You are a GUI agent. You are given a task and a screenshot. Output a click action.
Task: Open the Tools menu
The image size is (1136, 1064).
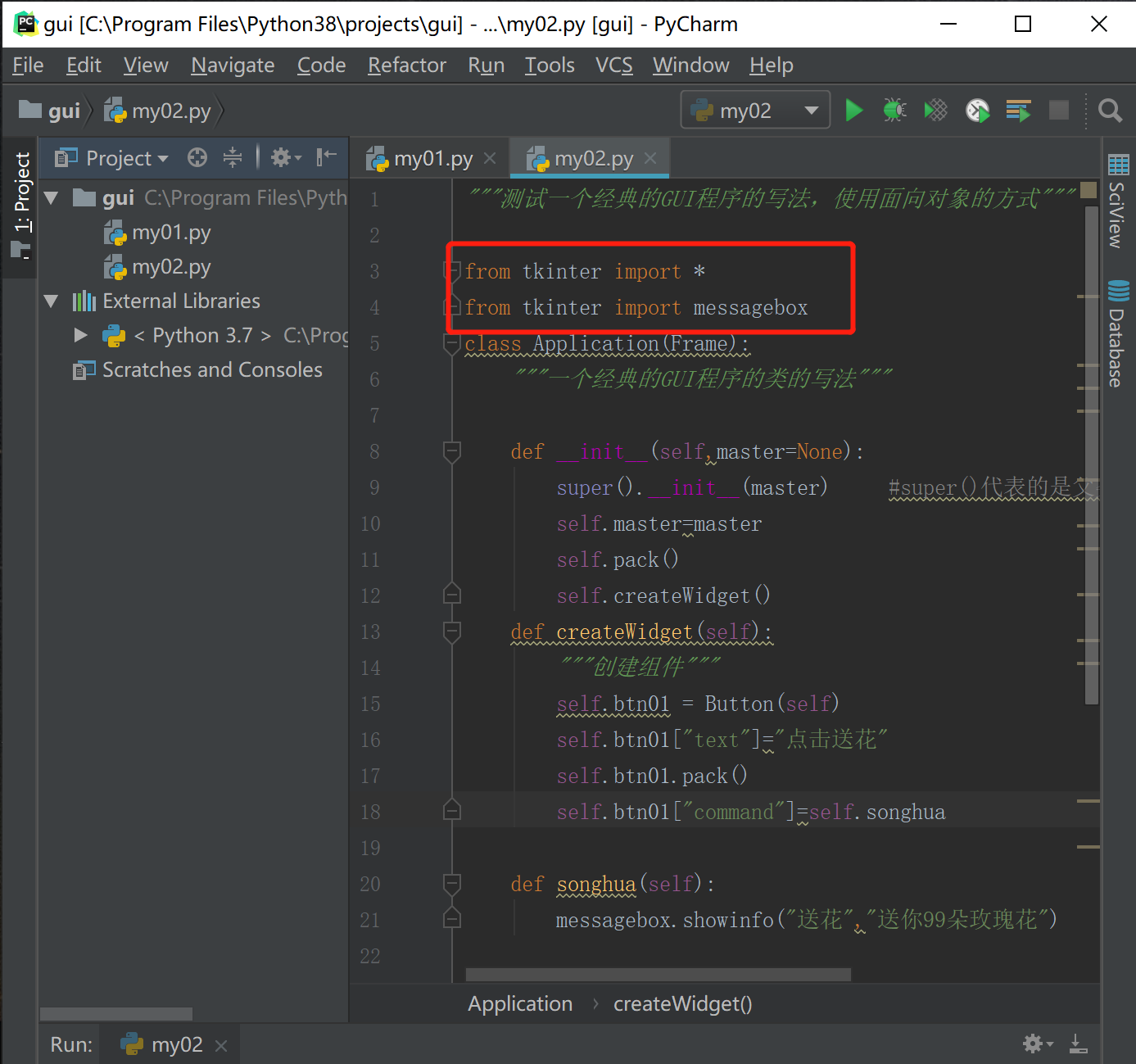(550, 65)
